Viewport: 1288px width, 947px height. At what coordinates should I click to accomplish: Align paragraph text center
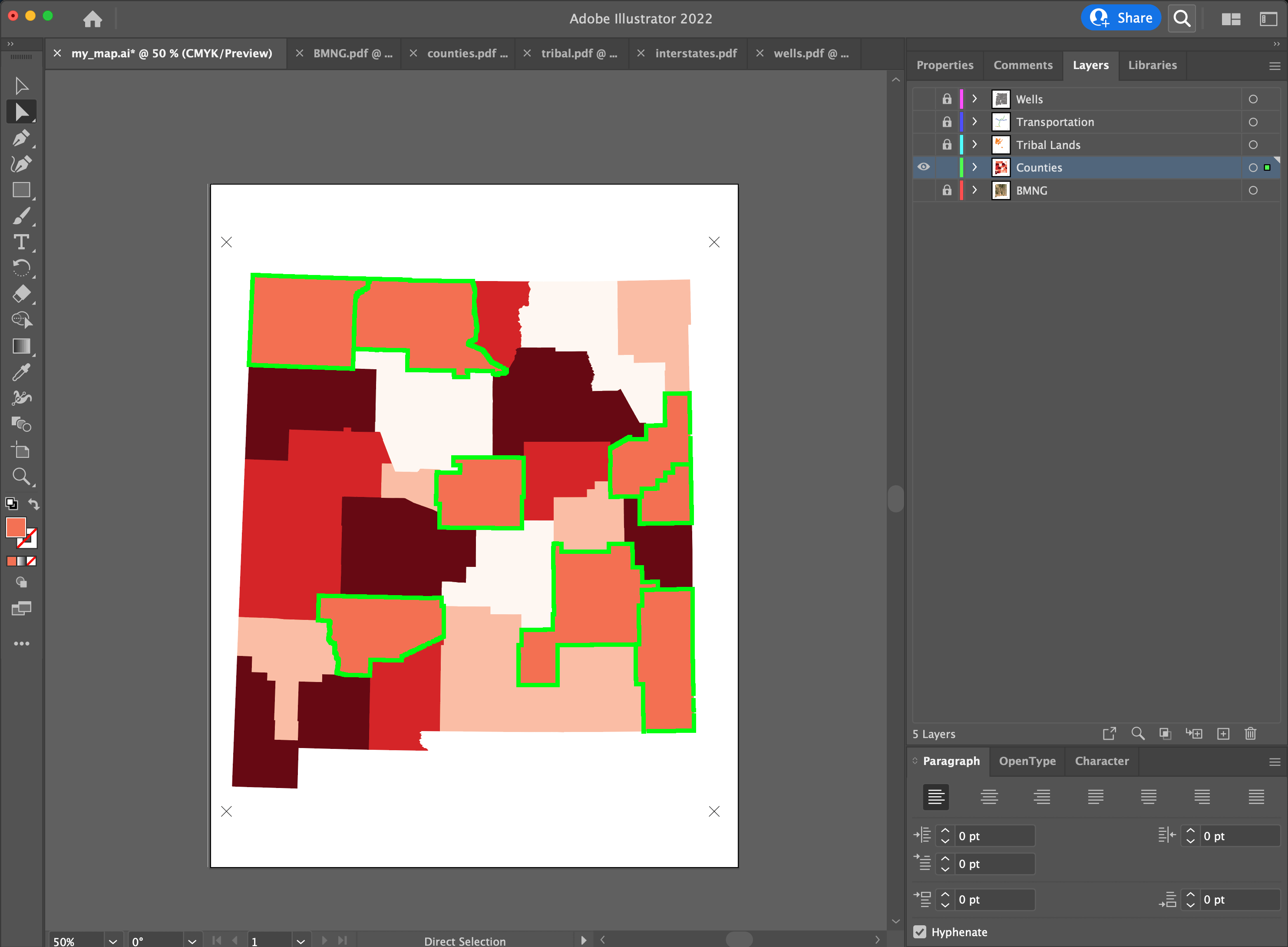click(x=989, y=797)
